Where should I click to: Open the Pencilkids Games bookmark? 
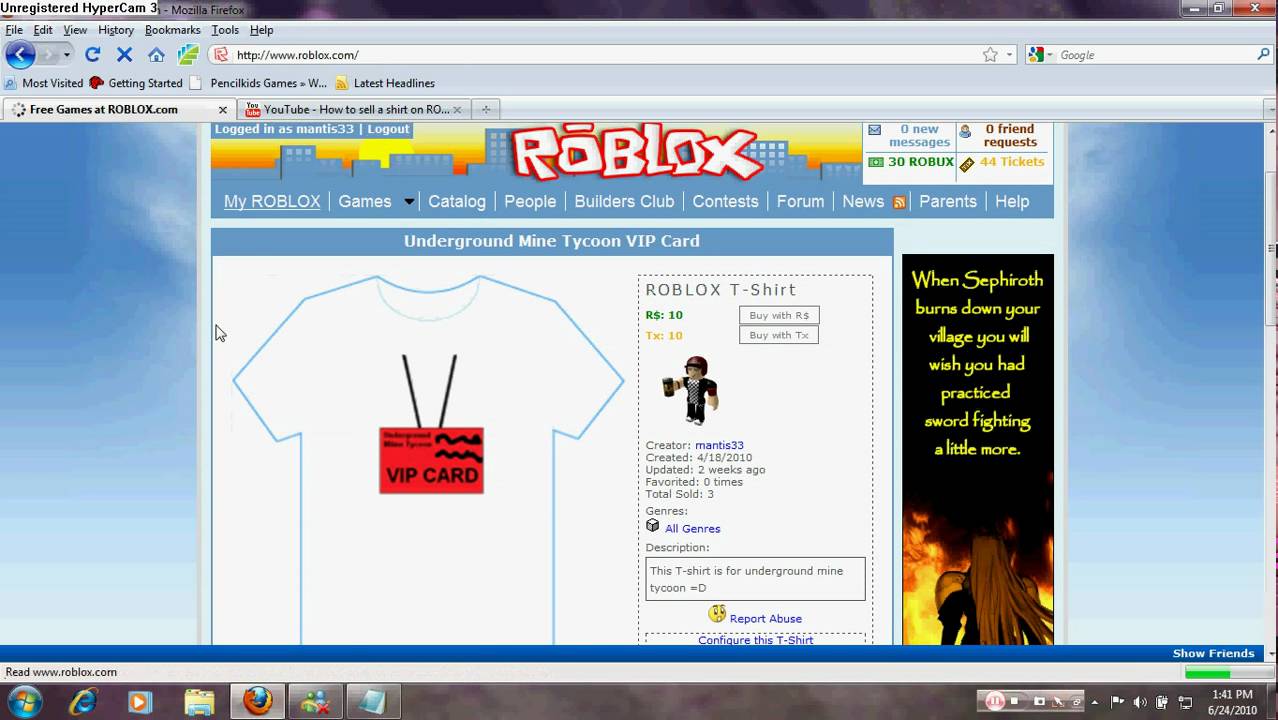[258, 83]
